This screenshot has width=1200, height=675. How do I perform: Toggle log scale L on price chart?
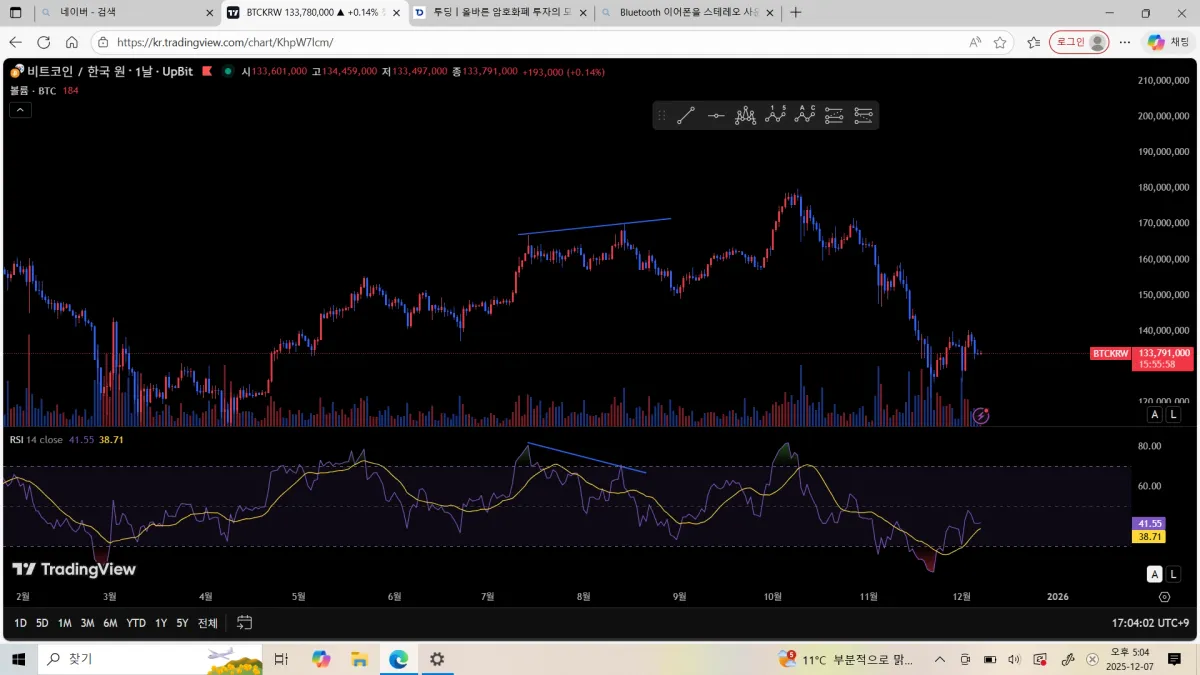pyautogui.click(x=1173, y=414)
